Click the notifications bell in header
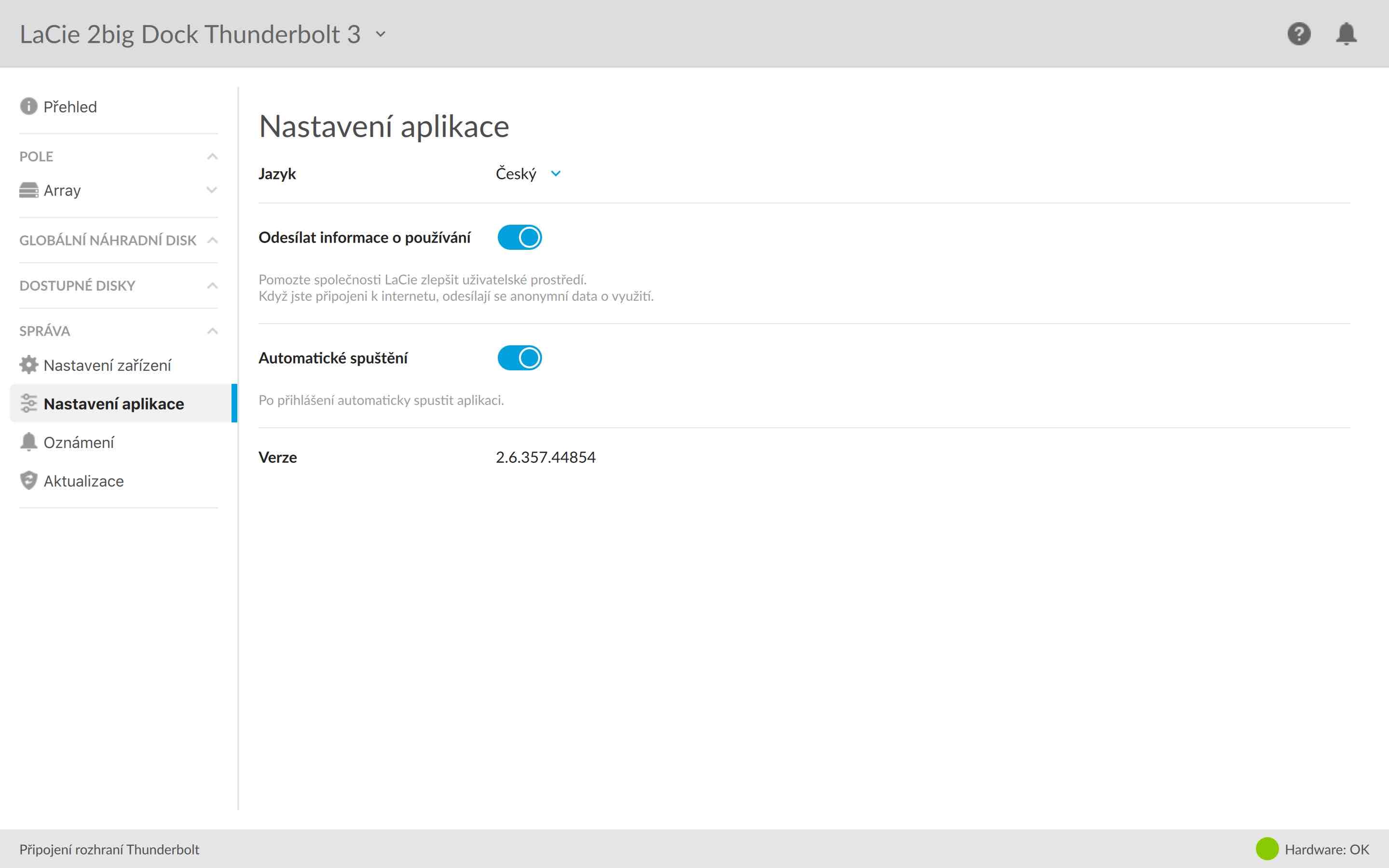 pyautogui.click(x=1346, y=34)
